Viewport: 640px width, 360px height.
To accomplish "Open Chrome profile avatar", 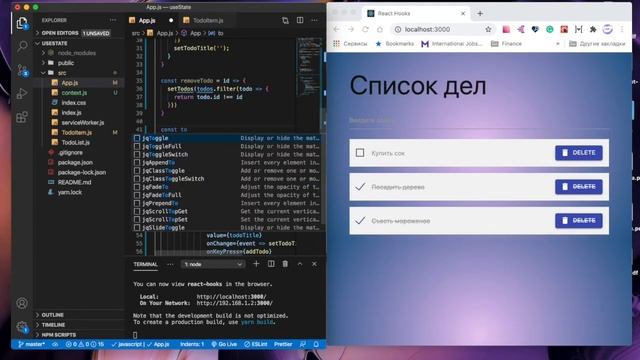I will [607, 29].
